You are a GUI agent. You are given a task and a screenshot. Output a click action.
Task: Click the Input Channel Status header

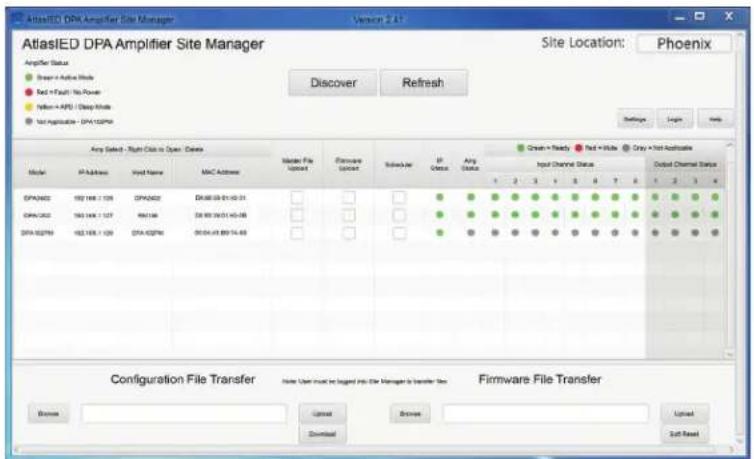565,164
